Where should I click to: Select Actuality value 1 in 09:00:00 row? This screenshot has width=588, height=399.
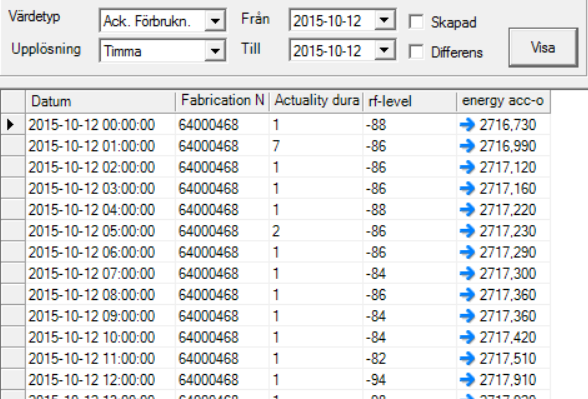pos(316,316)
